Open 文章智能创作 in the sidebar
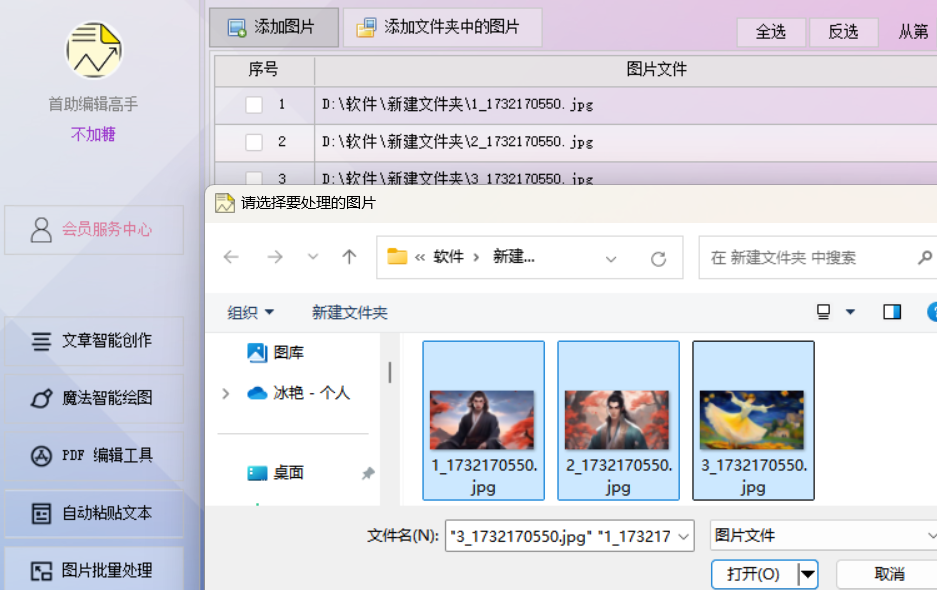The image size is (937, 590). tap(94, 341)
